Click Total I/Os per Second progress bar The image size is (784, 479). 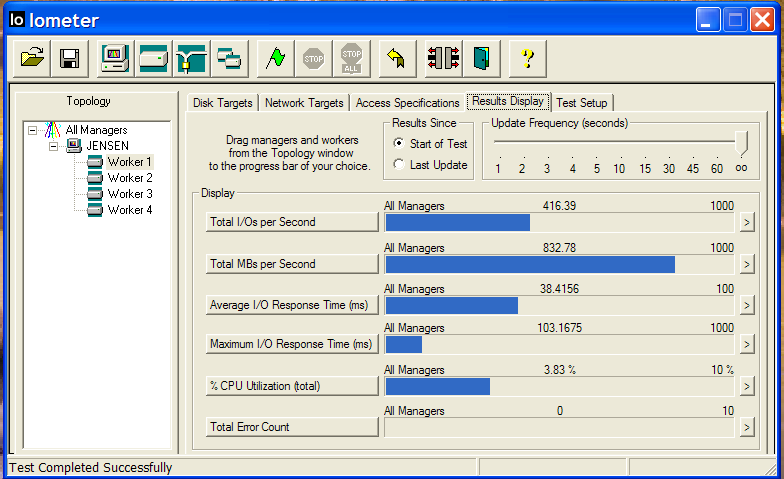[560, 222]
